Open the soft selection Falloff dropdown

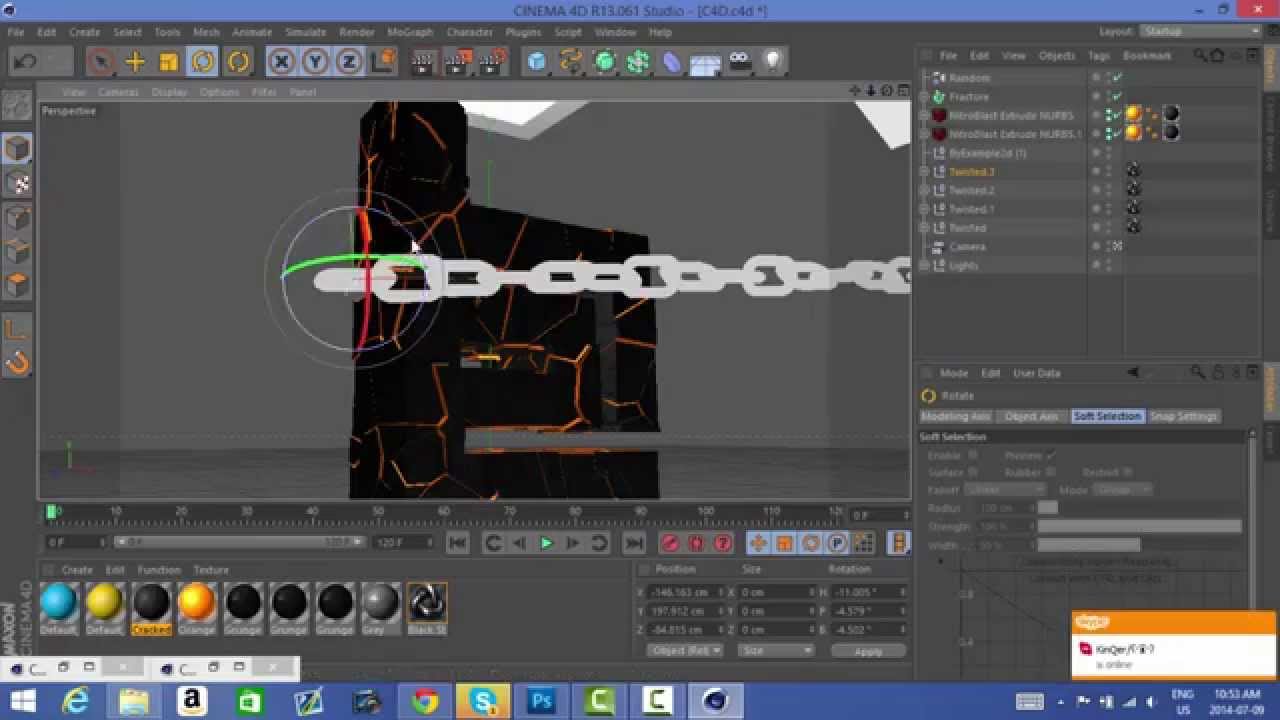[x=1004, y=490]
